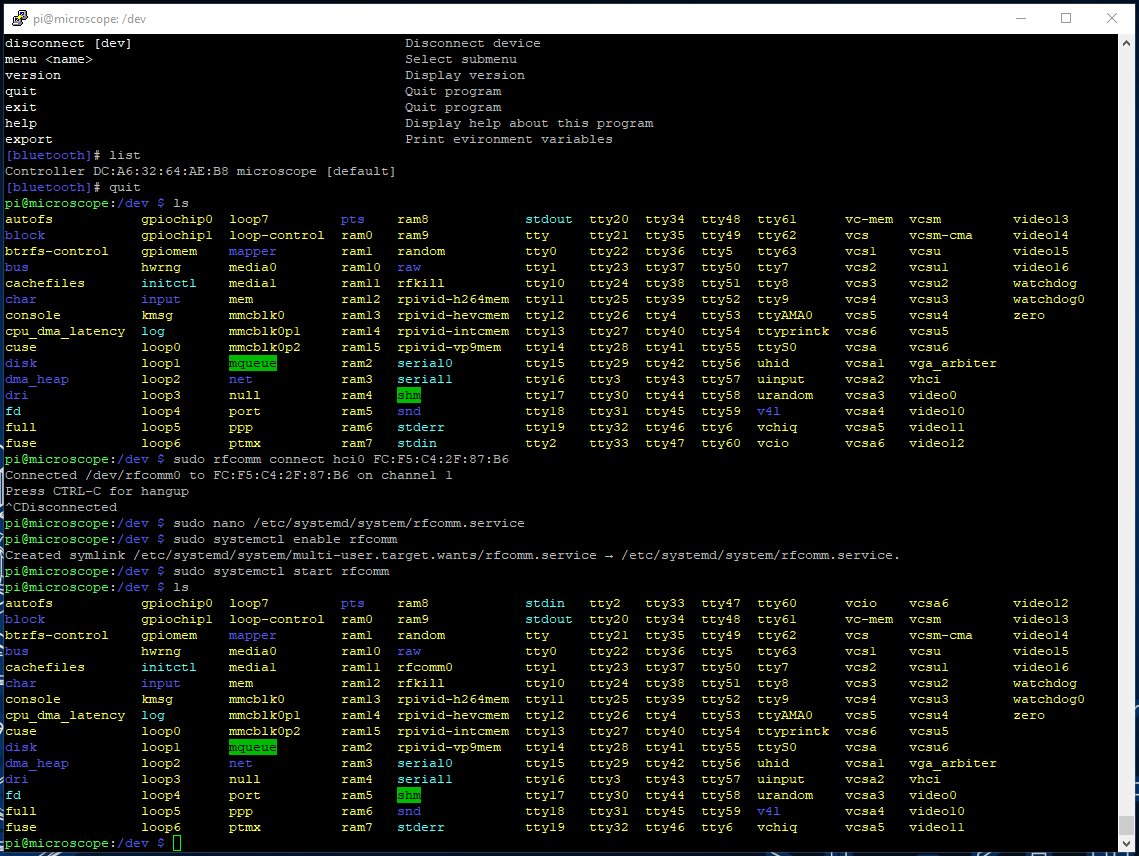This screenshot has width=1139, height=856.
Task: Click the 'version' command in help list
Action: (x=33, y=76)
